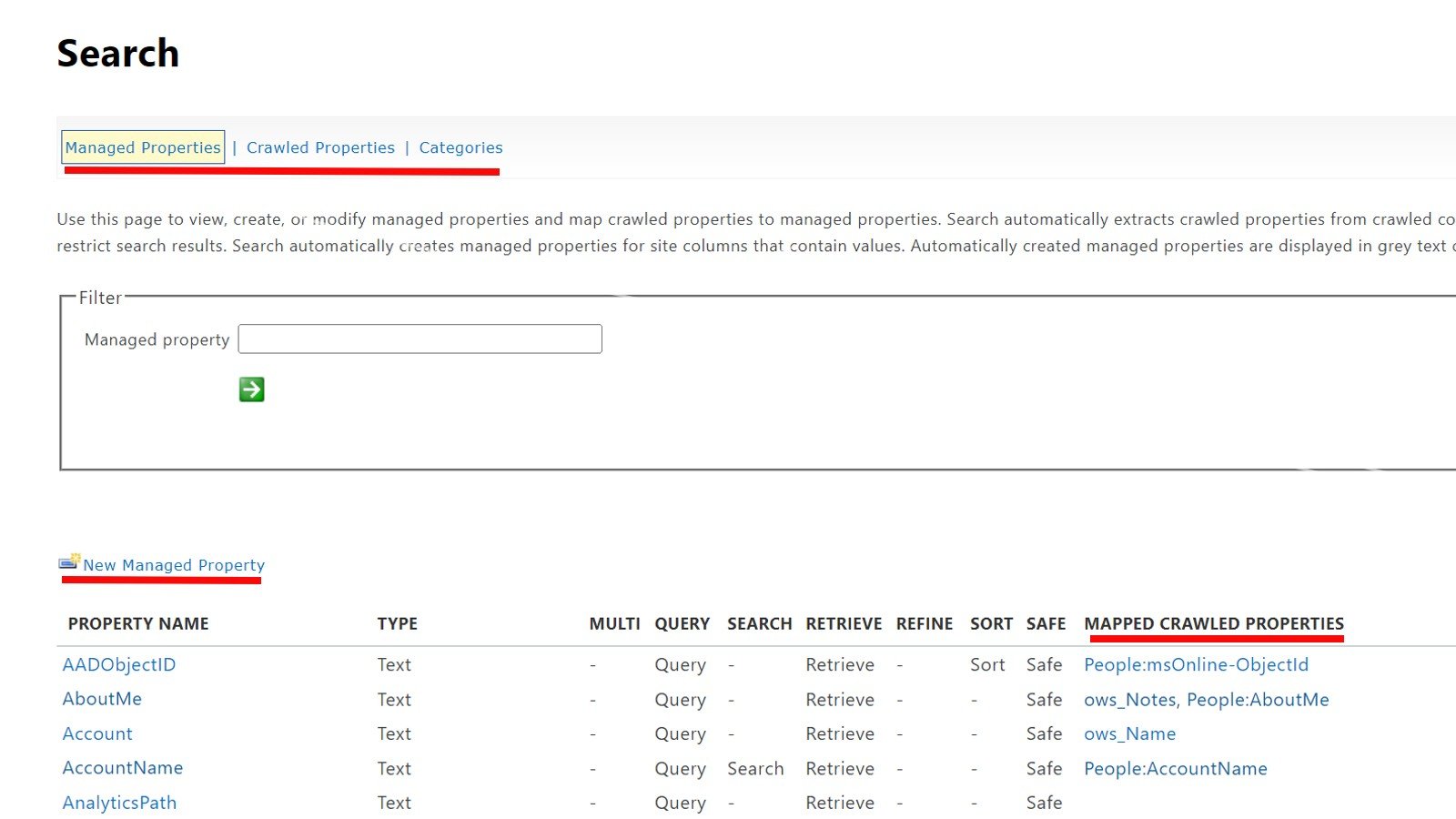Click the MAPPED CRAWLED PROPERTIES header
This screenshot has width=1456, height=819.
[x=1214, y=623]
